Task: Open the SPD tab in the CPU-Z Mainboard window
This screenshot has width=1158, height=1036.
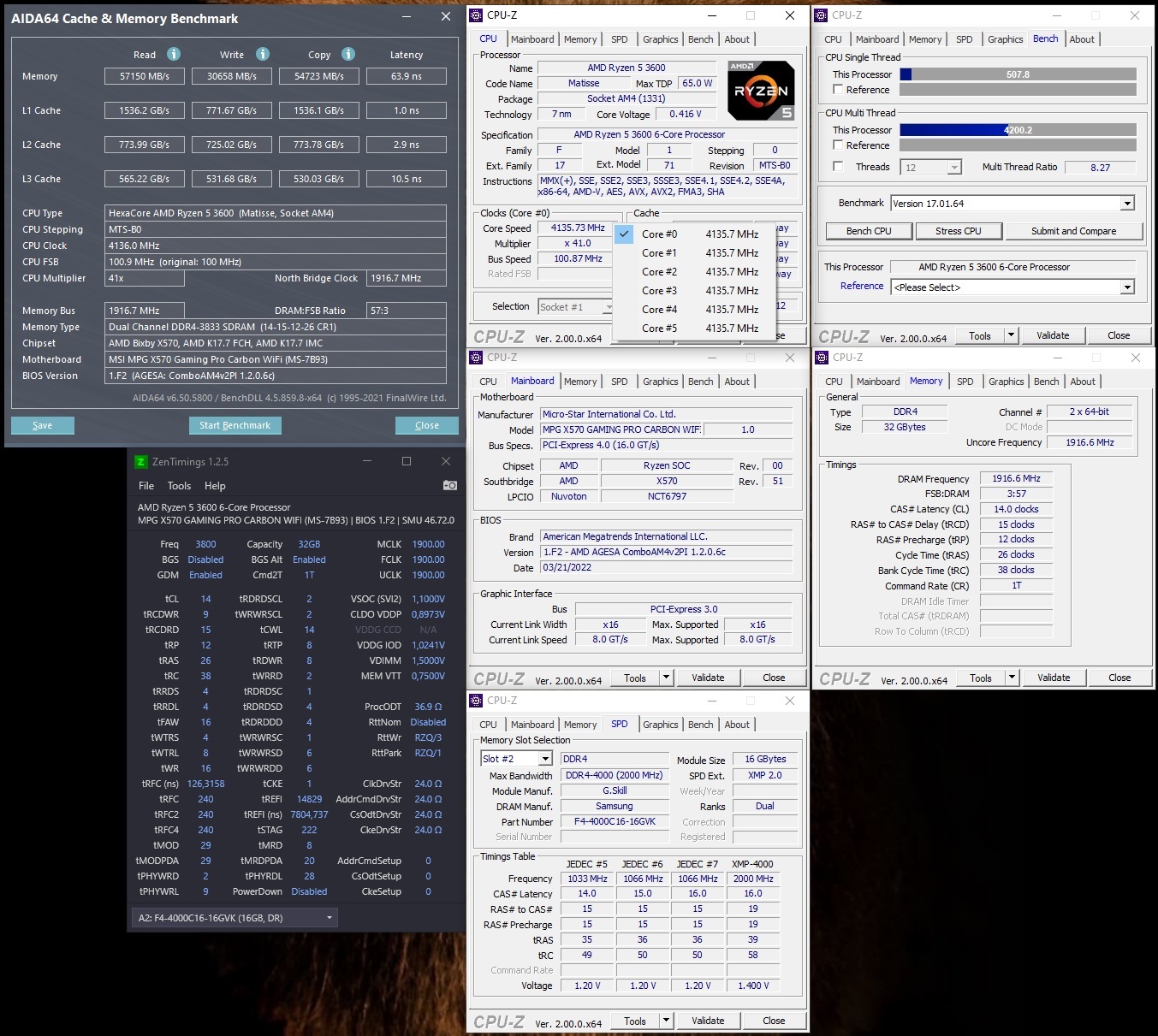Action: click(619, 382)
